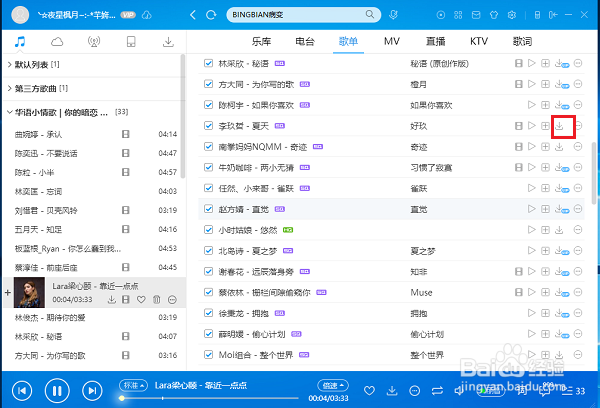
Task: Collapse the 华语小情歌 playlist
Action: pos(10,112)
